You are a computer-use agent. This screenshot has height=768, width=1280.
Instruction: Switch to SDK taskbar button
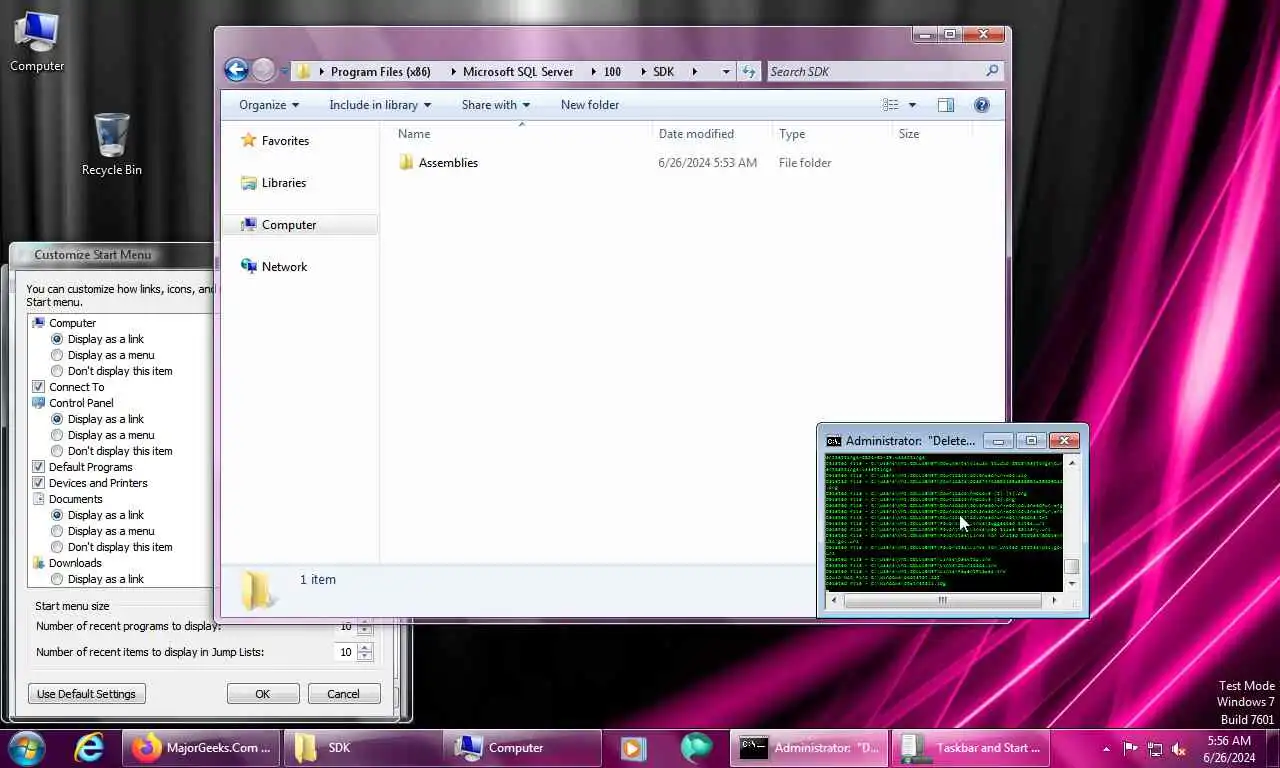(x=363, y=747)
